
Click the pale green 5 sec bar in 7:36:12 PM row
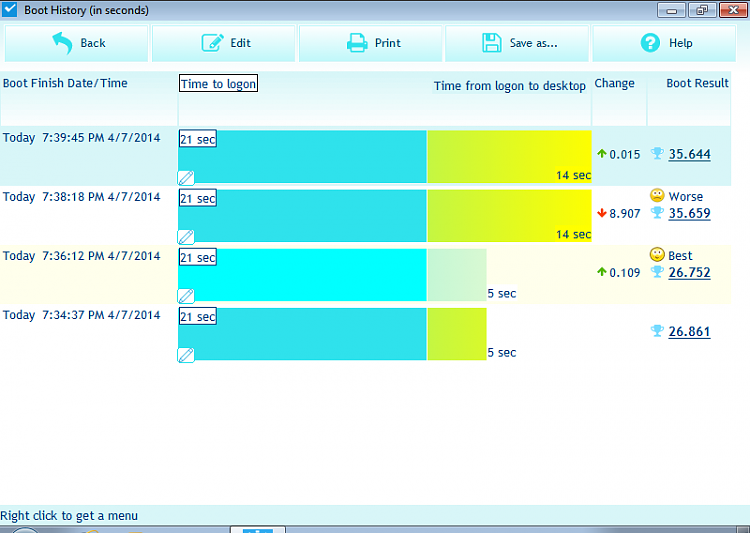[457, 275]
